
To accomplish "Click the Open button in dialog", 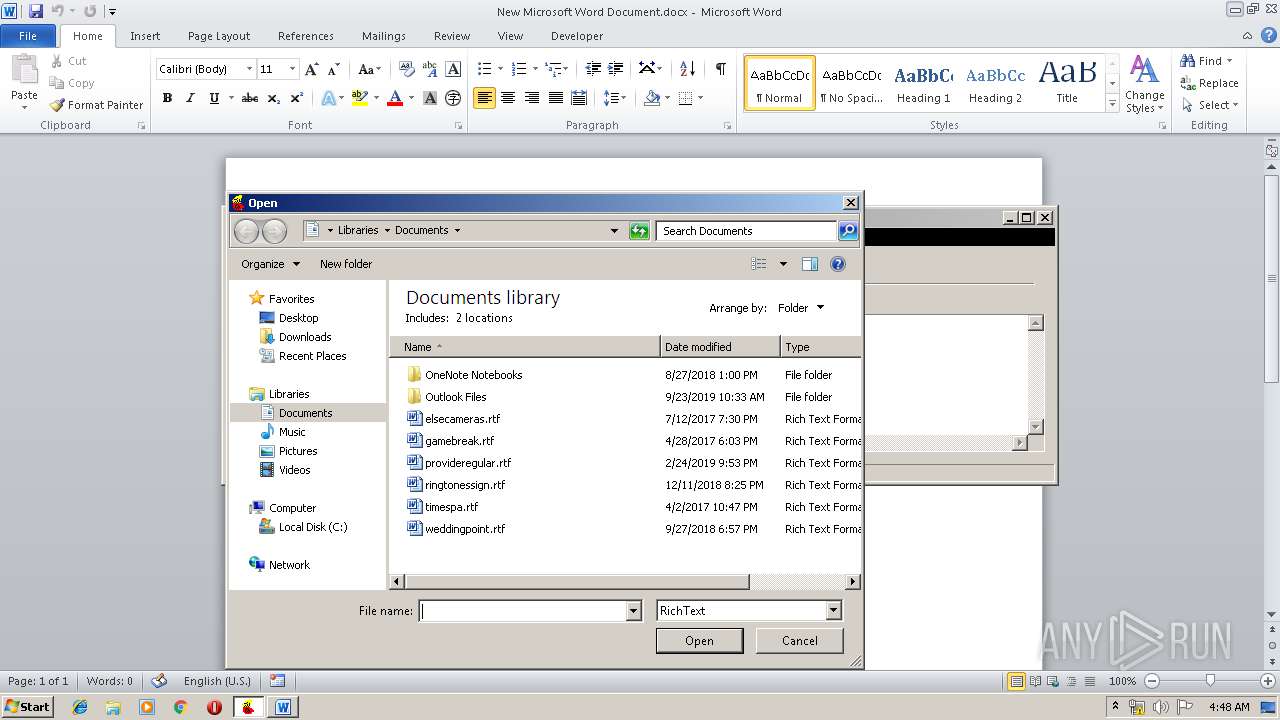I will 699,641.
